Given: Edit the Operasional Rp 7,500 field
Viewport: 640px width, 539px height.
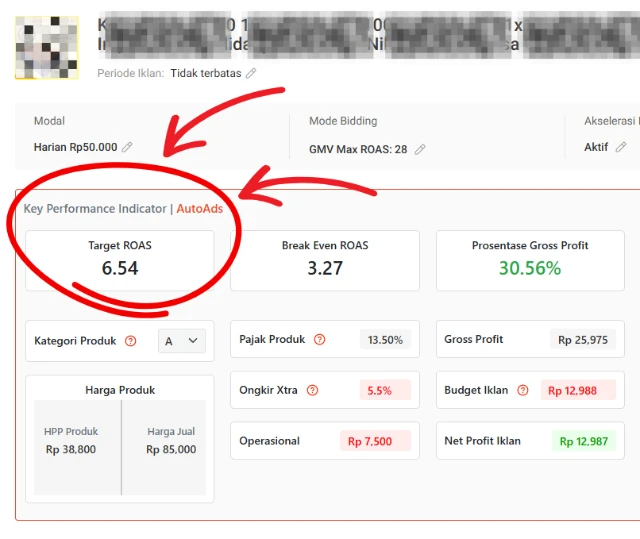Looking at the screenshot, I should [x=369, y=441].
